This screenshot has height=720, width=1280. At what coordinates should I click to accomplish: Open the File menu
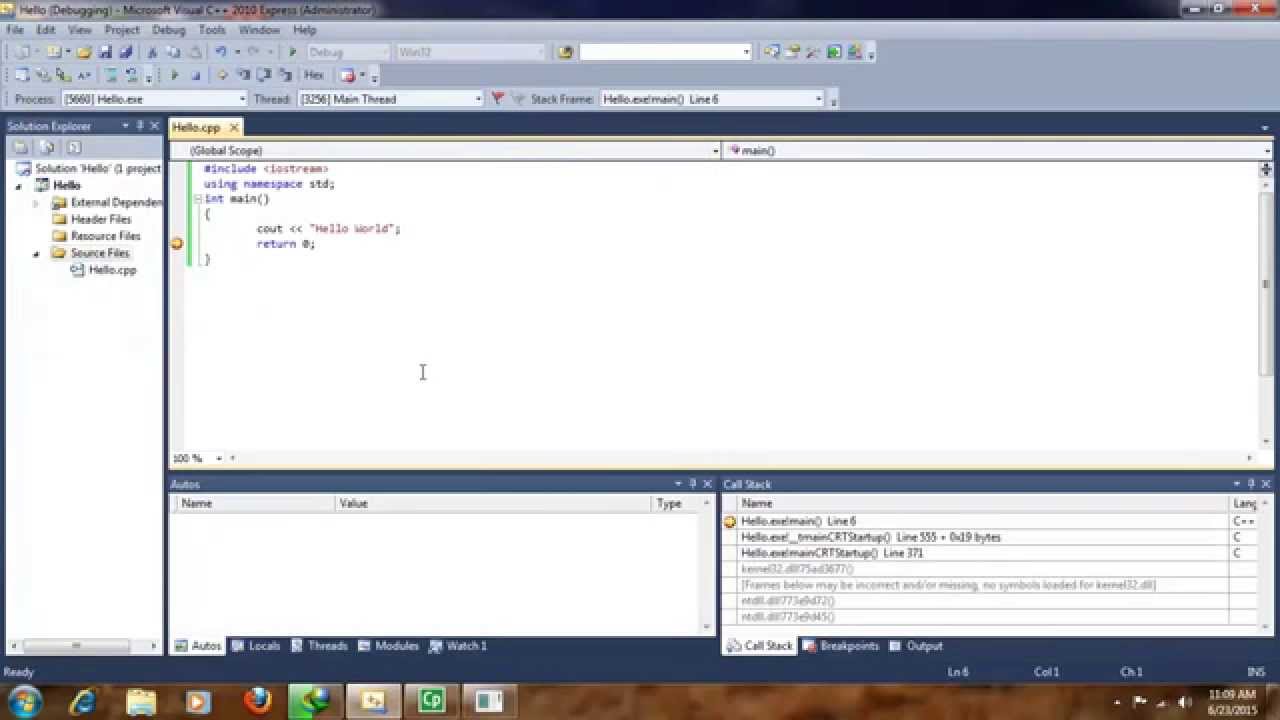[x=15, y=30]
